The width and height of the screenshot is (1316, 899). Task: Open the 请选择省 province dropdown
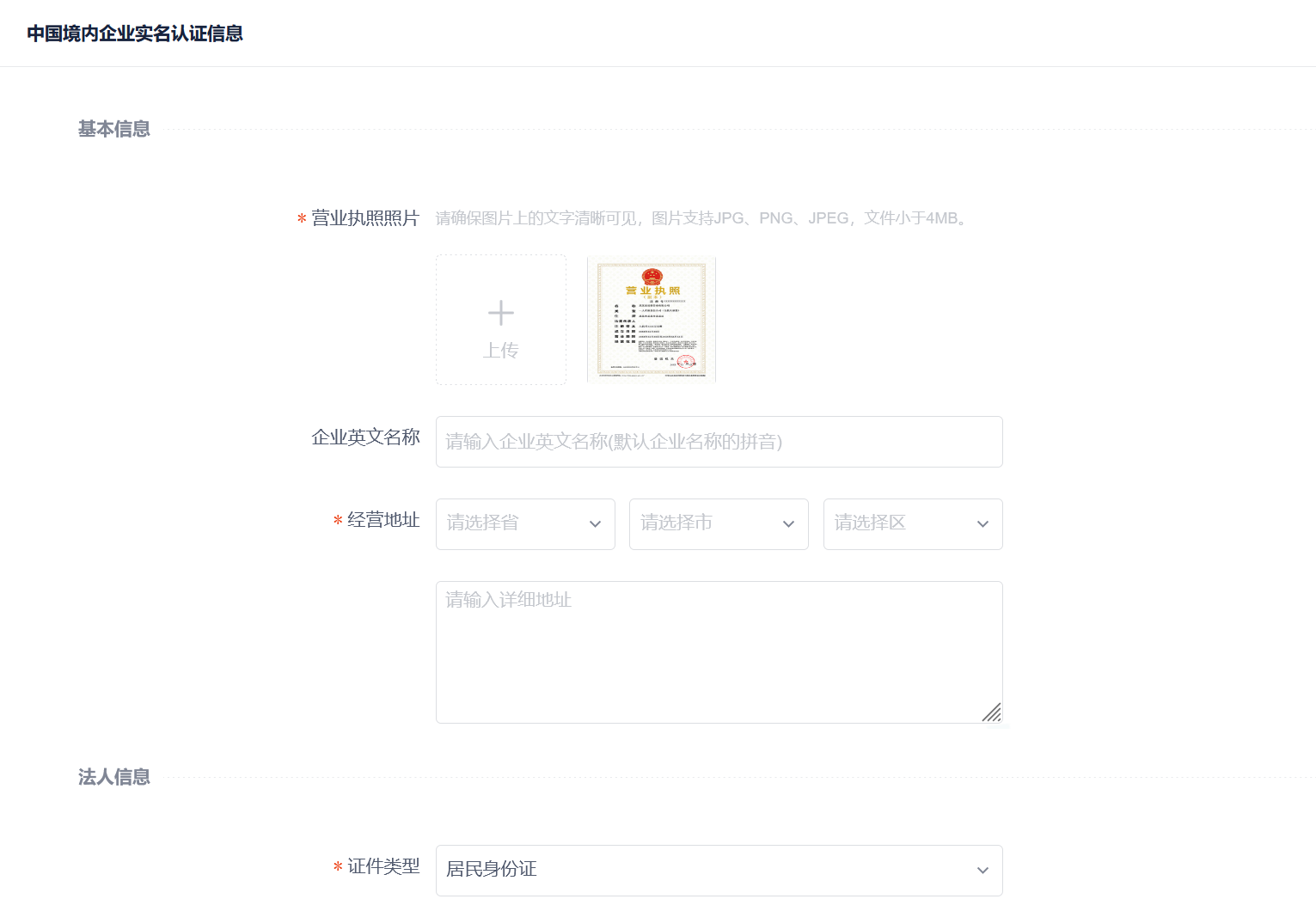[x=516, y=523]
